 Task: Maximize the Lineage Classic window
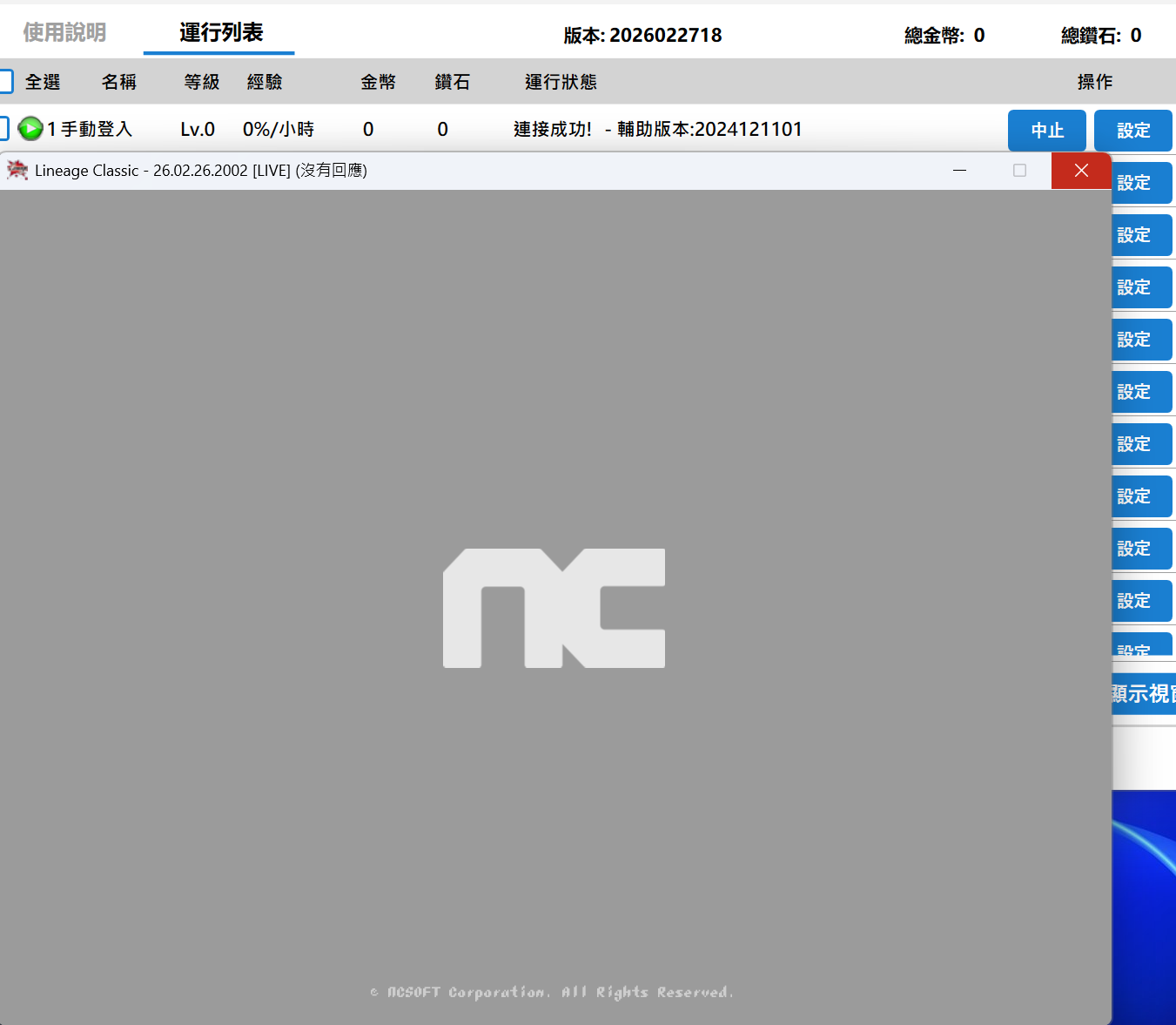[x=1019, y=171]
